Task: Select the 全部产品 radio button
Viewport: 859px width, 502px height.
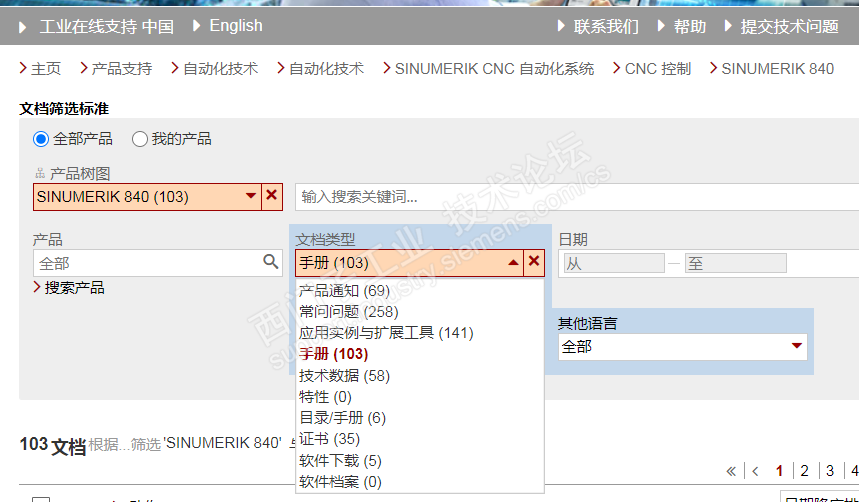Action: point(41,139)
